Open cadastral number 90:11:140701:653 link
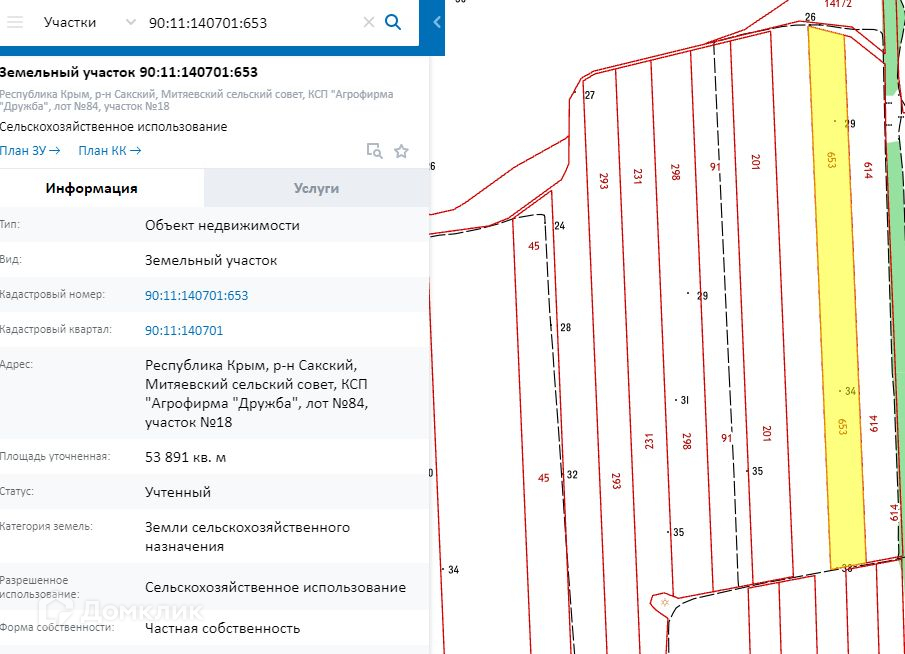Image resolution: width=905 pixels, height=654 pixels. pyautogui.click(x=196, y=296)
